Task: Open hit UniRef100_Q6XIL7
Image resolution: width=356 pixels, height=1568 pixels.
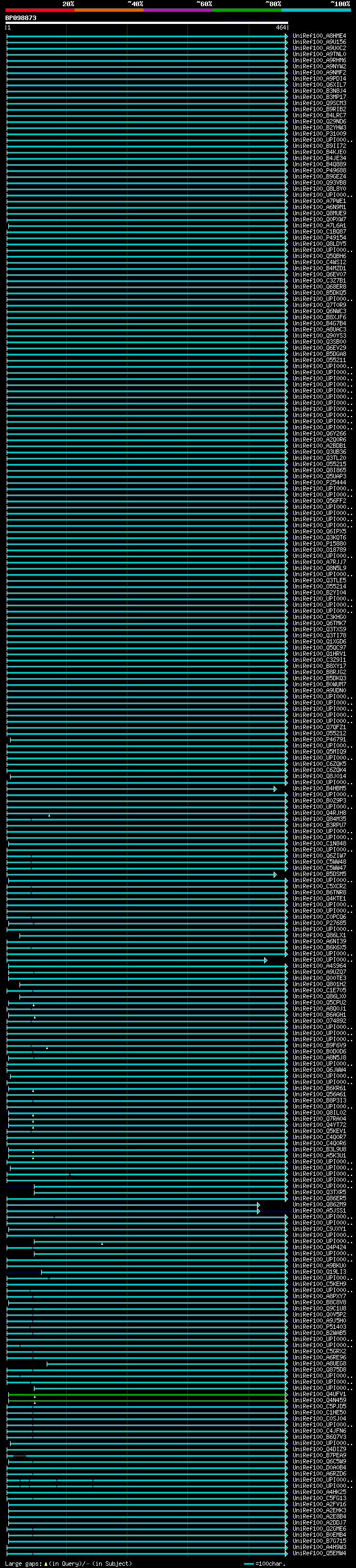Action: point(319,85)
